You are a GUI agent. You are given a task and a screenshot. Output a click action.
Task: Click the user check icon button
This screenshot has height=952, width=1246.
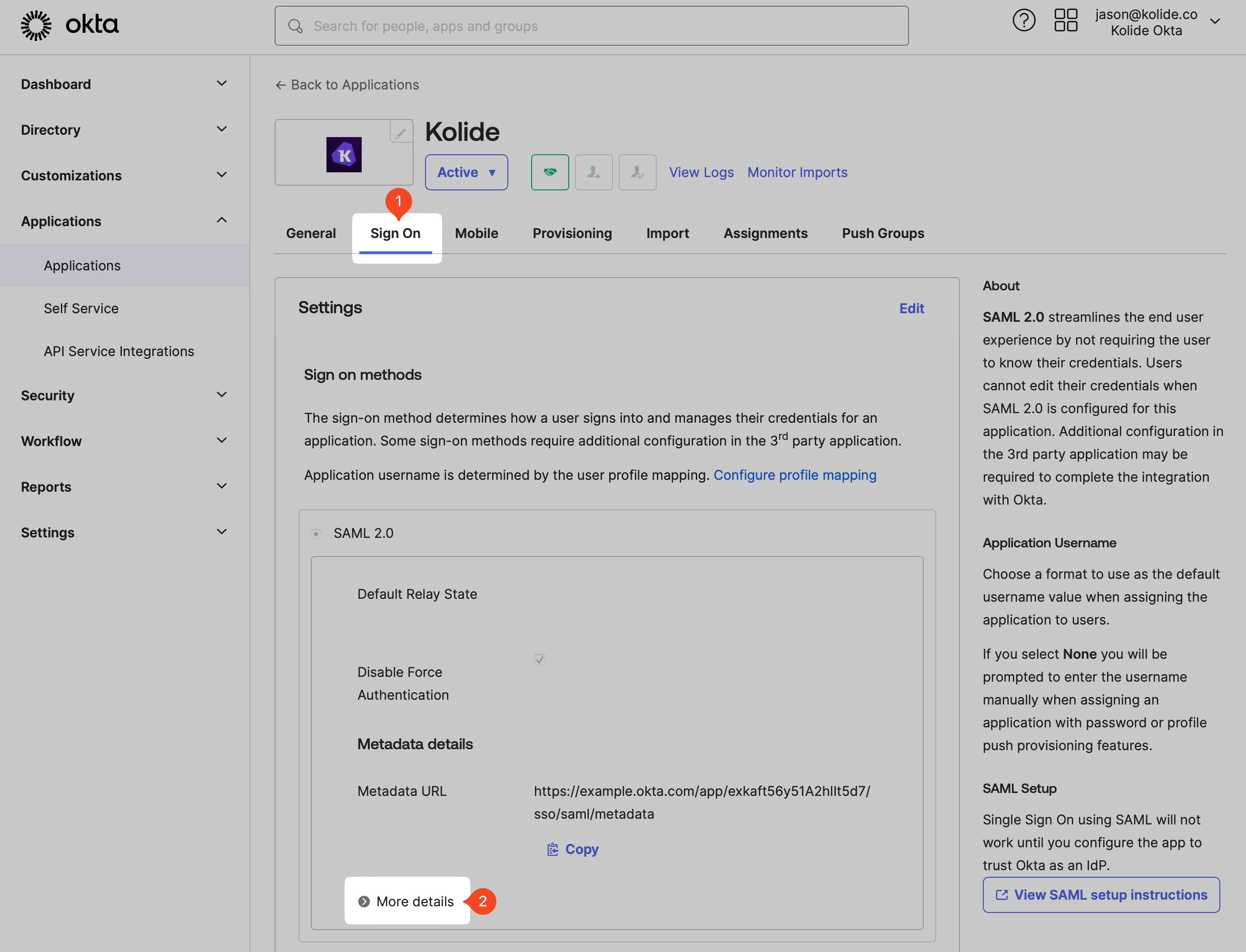tap(637, 172)
